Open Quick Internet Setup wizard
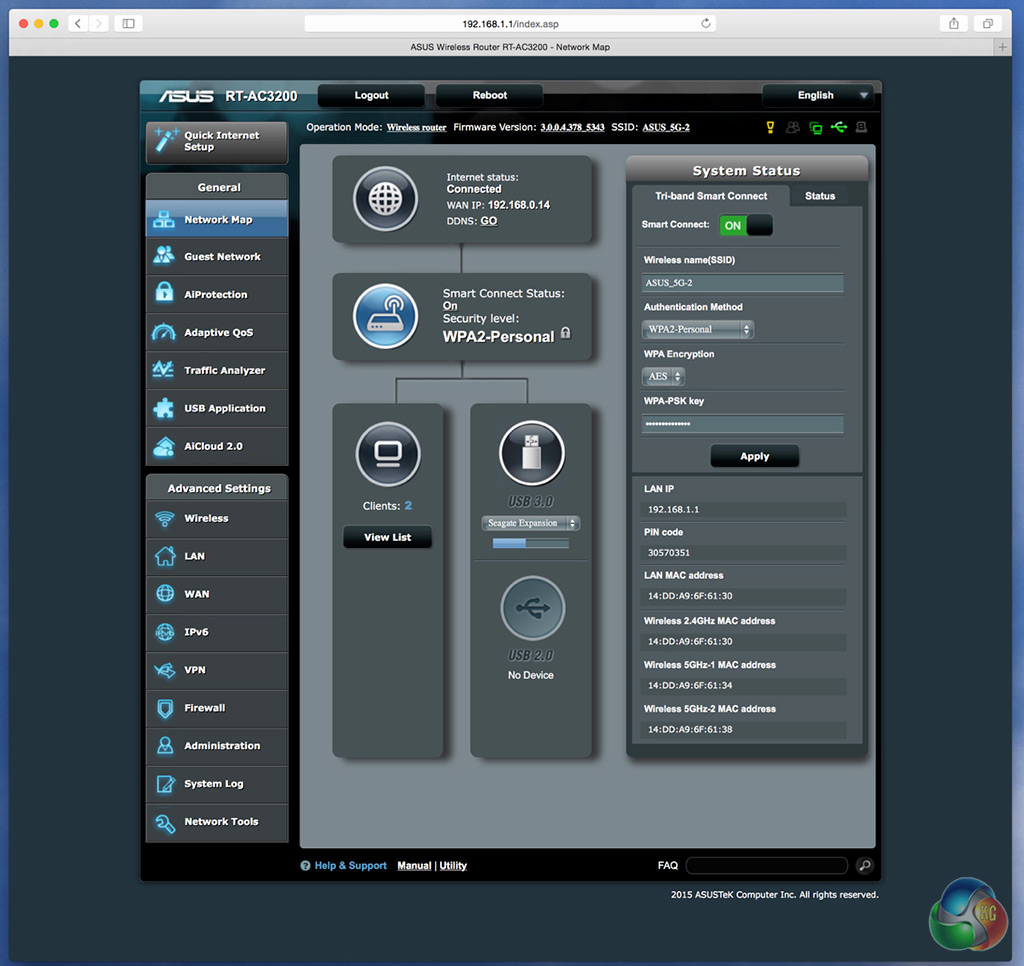 point(217,141)
